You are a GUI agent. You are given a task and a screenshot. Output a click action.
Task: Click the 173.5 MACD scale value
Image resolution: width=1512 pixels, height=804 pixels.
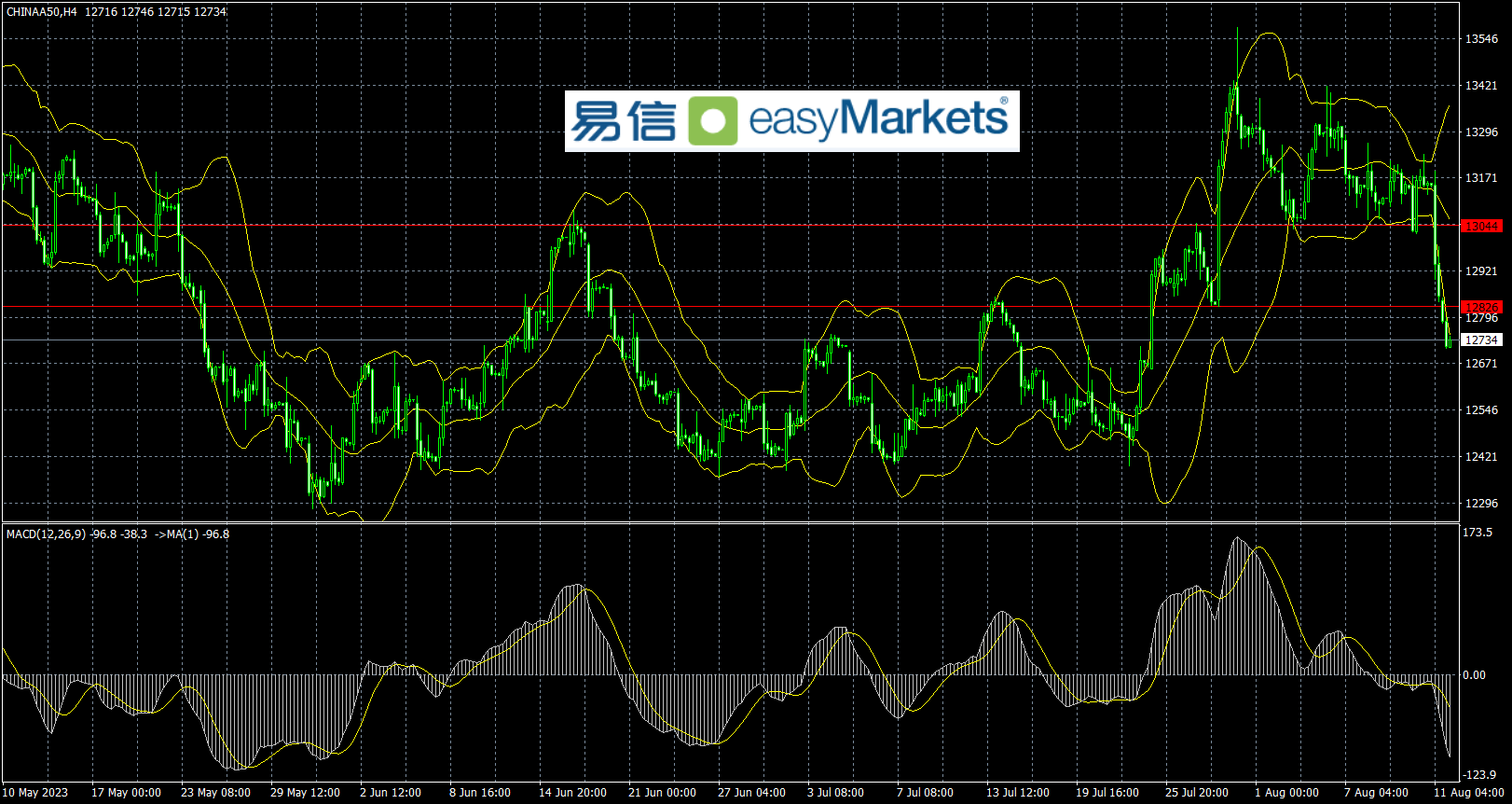1478,533
